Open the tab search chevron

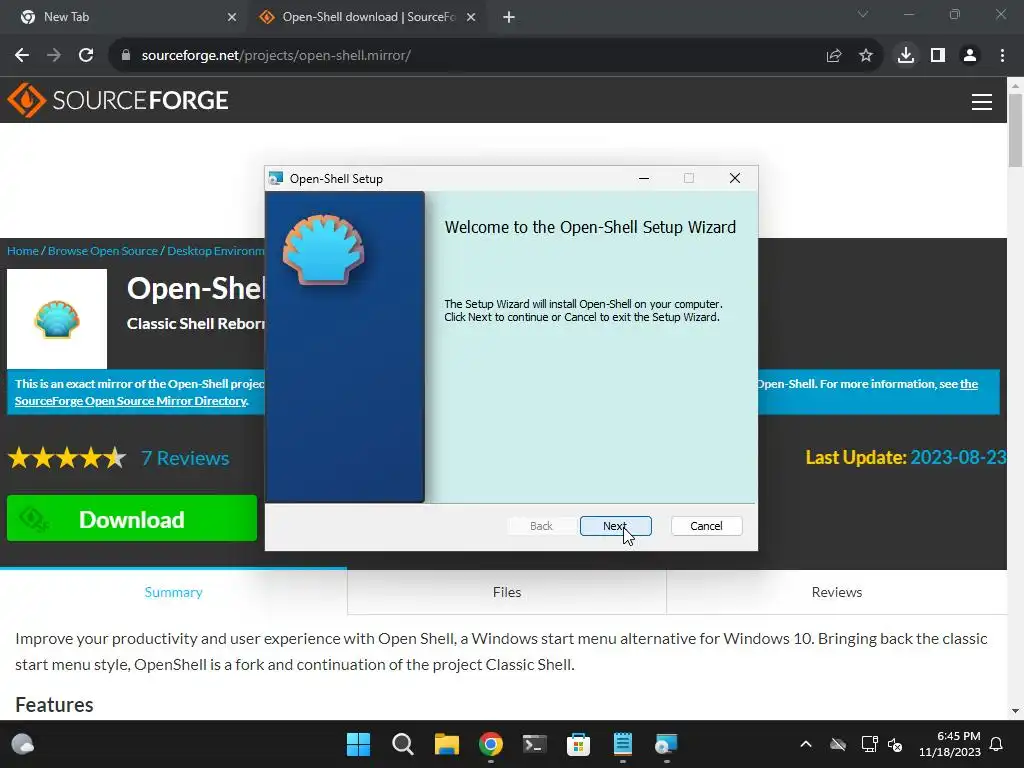(863, 14)
